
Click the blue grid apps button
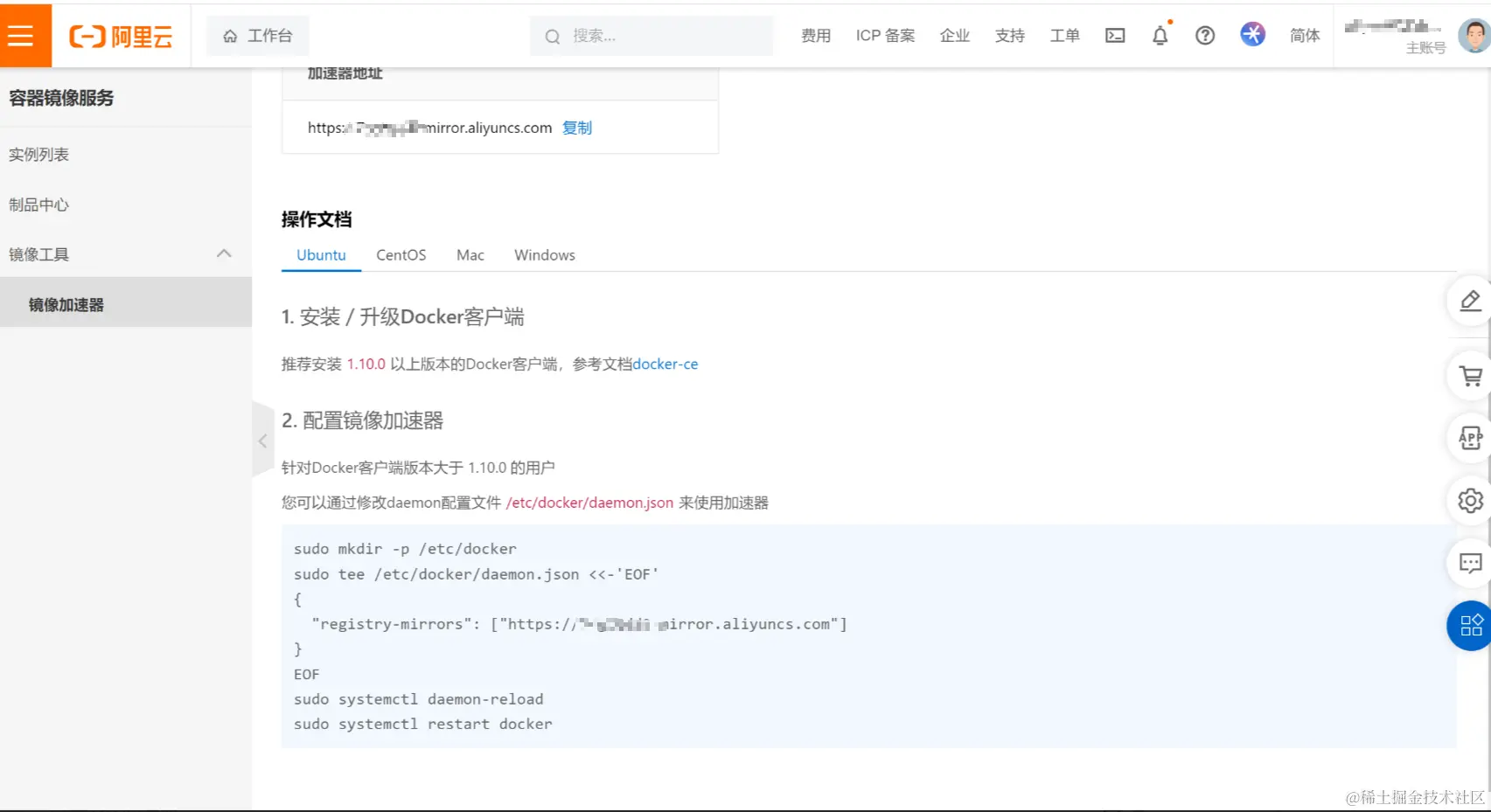coord(1470,626)
